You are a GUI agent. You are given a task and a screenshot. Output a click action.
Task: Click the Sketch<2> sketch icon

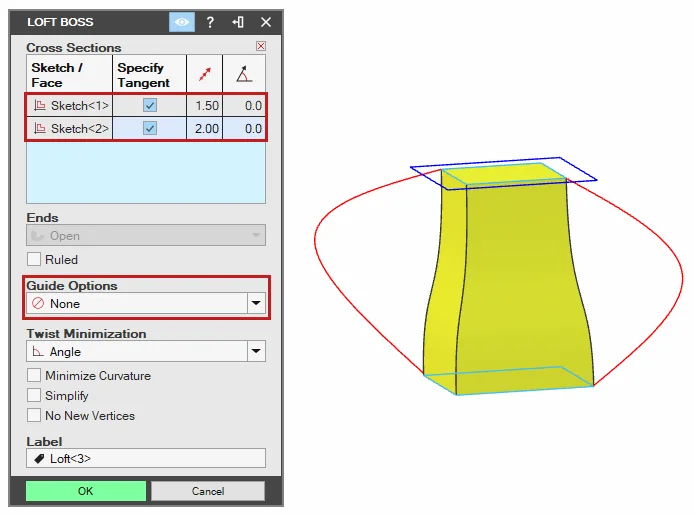click(40, 128)
